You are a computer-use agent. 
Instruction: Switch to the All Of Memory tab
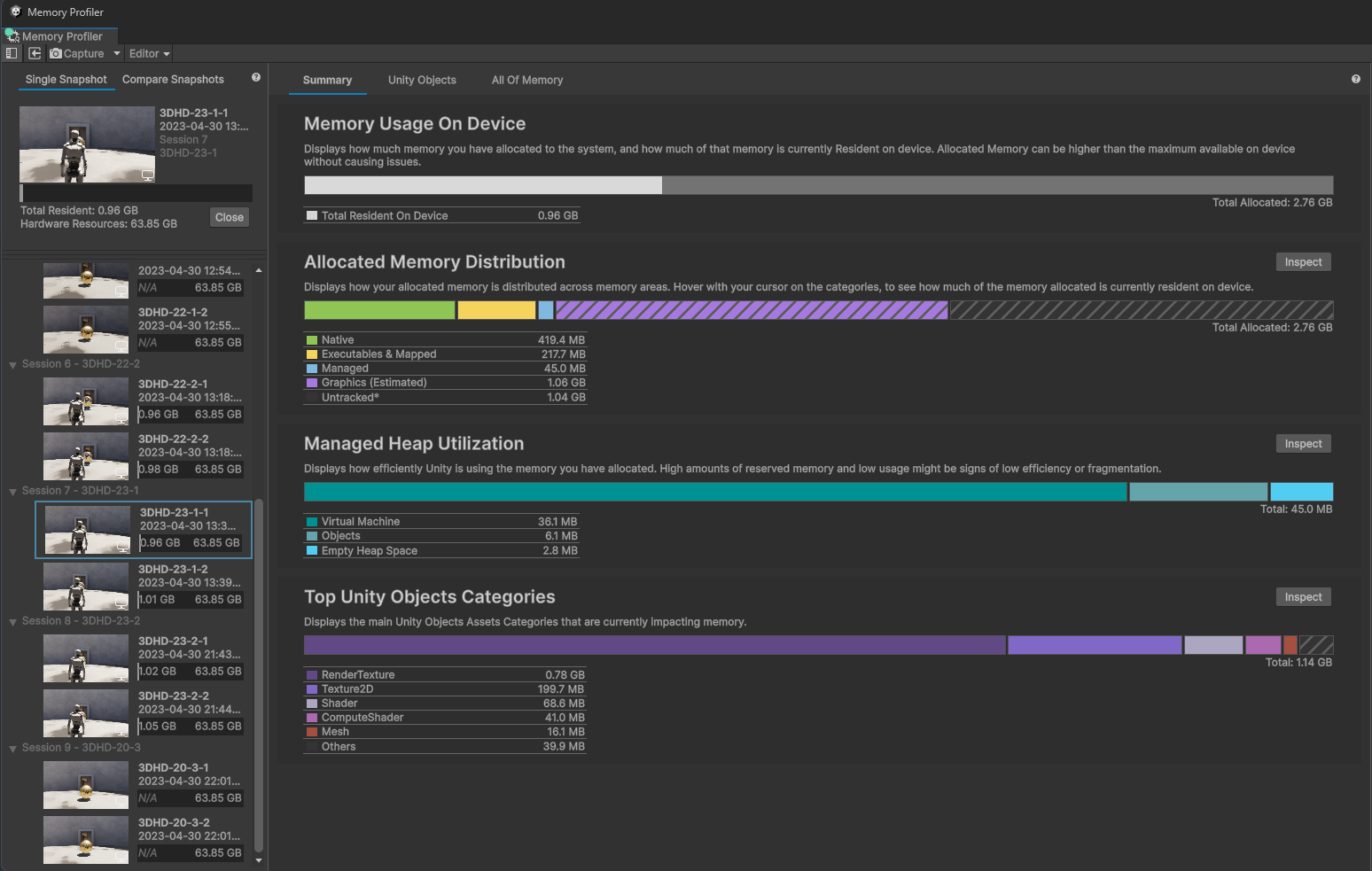pos(527,80)
